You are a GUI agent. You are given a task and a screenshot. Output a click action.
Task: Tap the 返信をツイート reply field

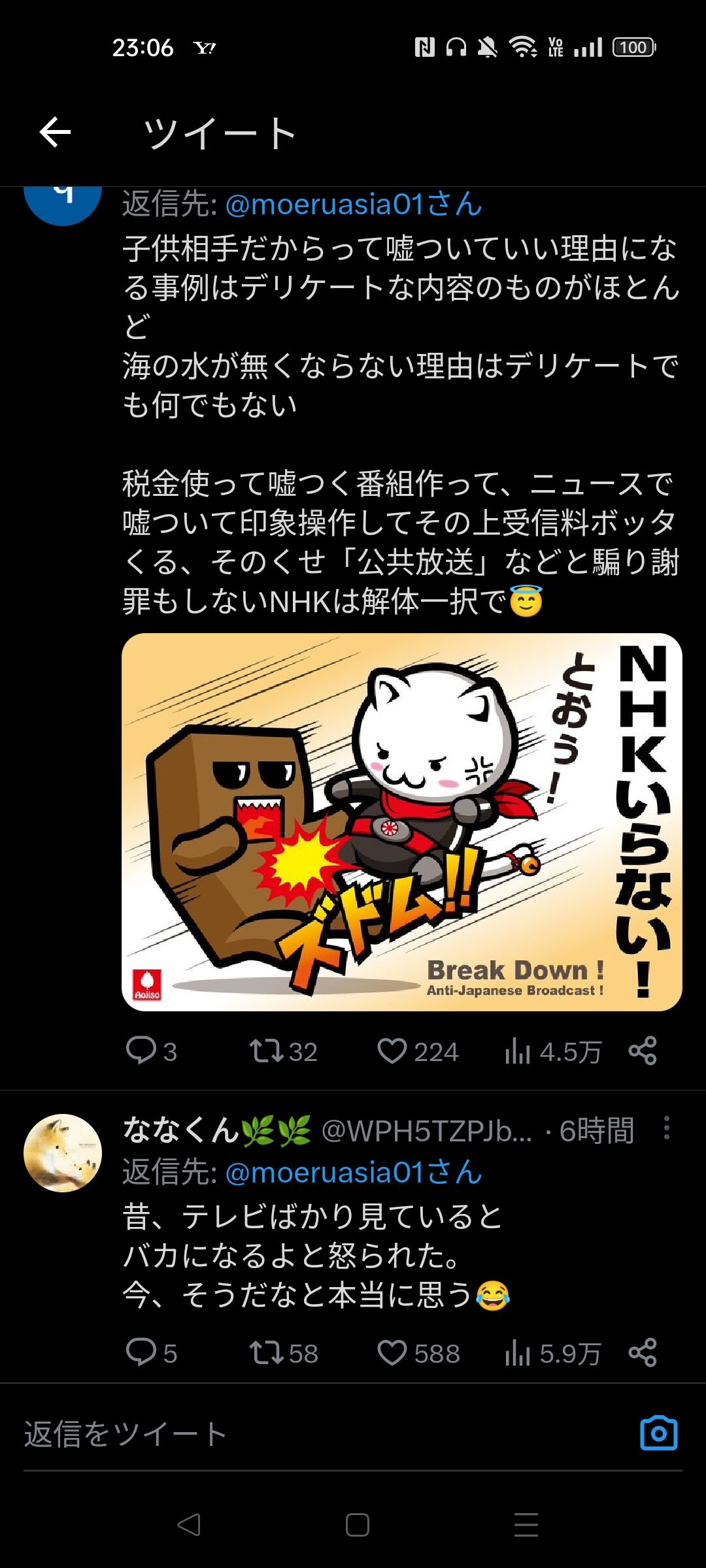(327, 1434)
